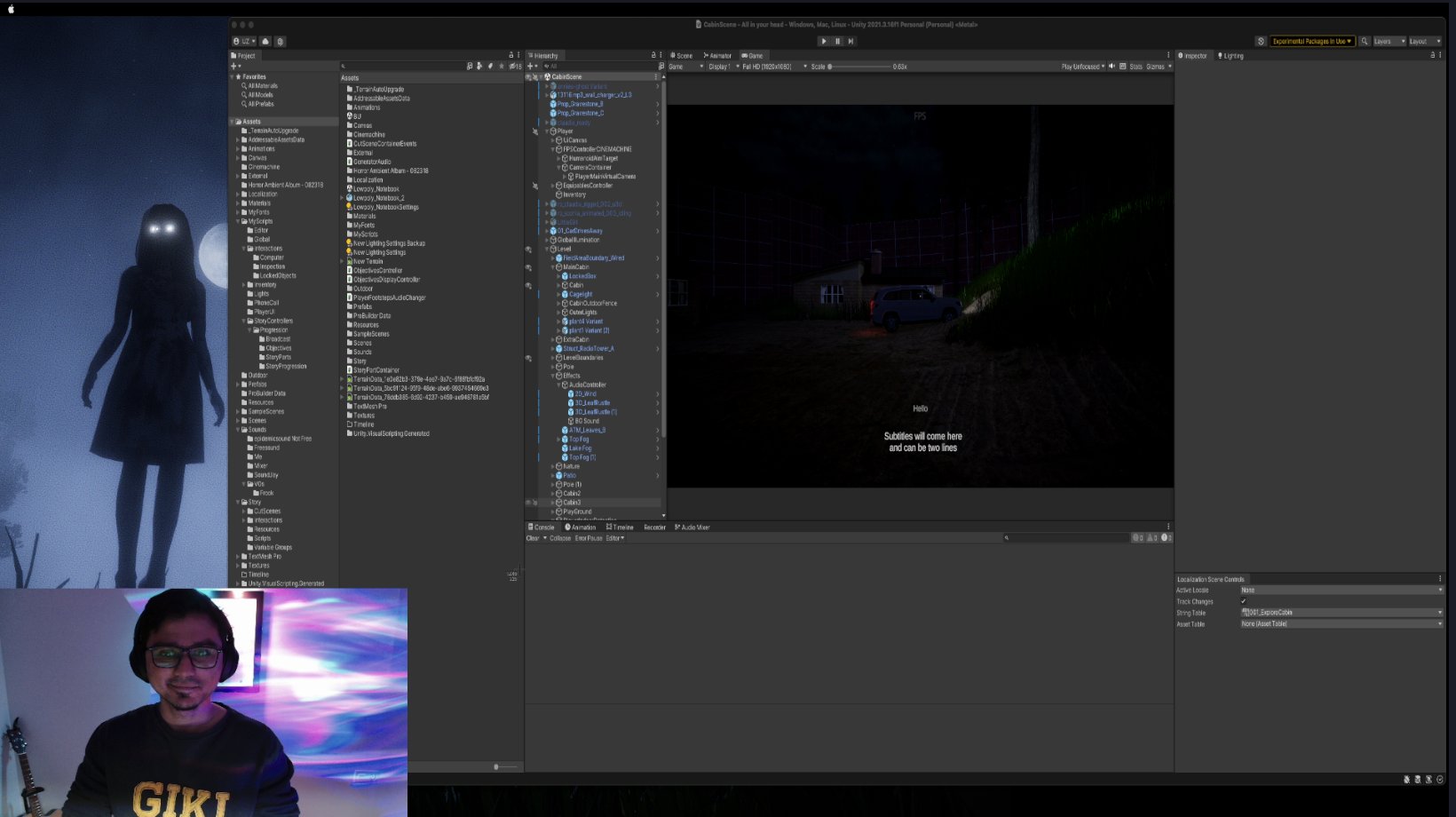Open the Layers dropdown

tap(1389, 41)
